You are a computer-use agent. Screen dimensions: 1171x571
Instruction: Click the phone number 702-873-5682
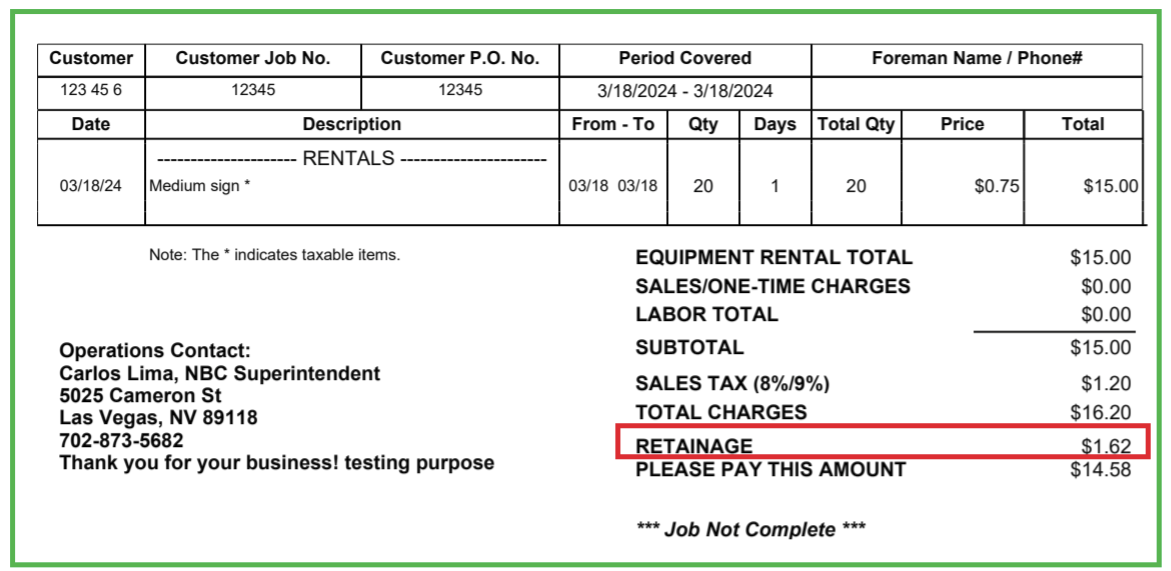121,441
